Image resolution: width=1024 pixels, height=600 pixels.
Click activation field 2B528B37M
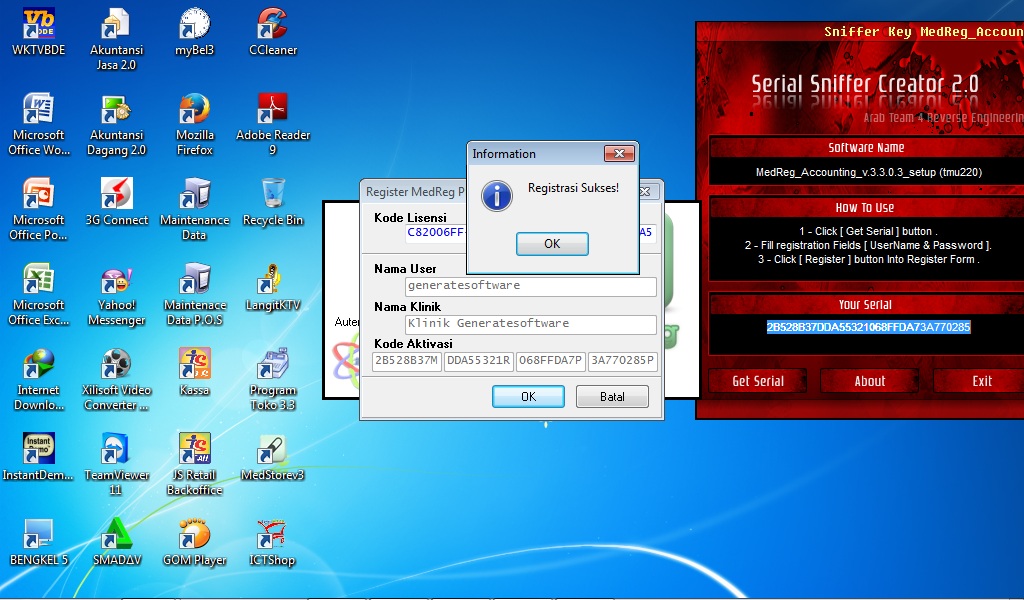click(407, 361)
